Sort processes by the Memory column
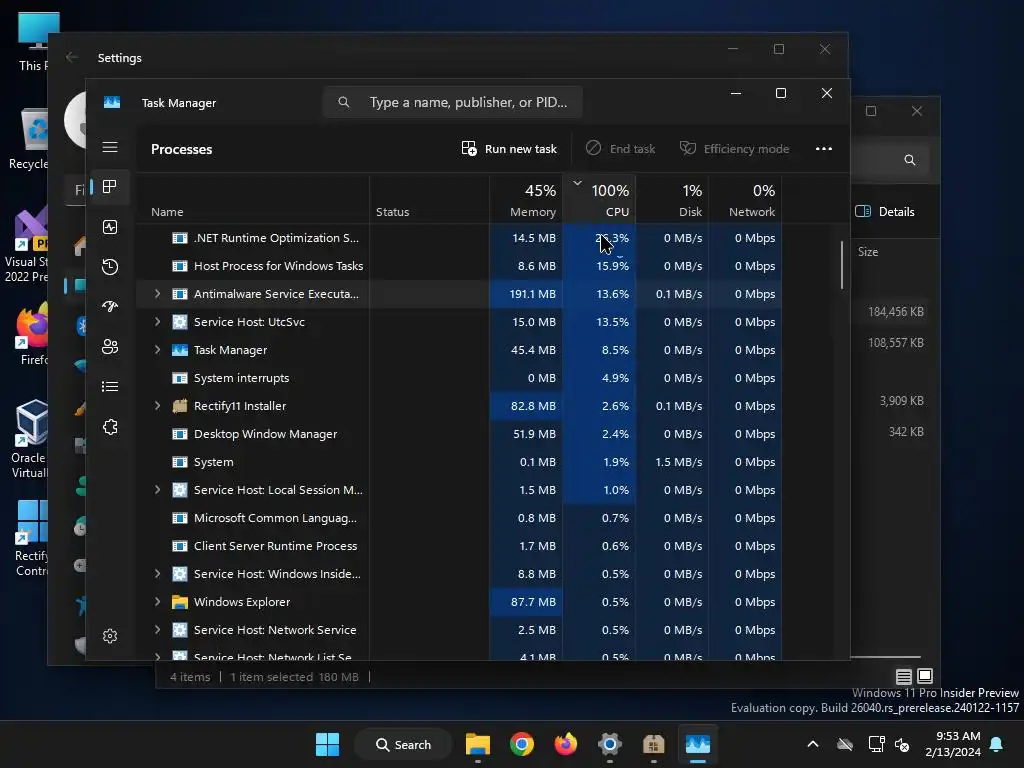 click(526, 200)
